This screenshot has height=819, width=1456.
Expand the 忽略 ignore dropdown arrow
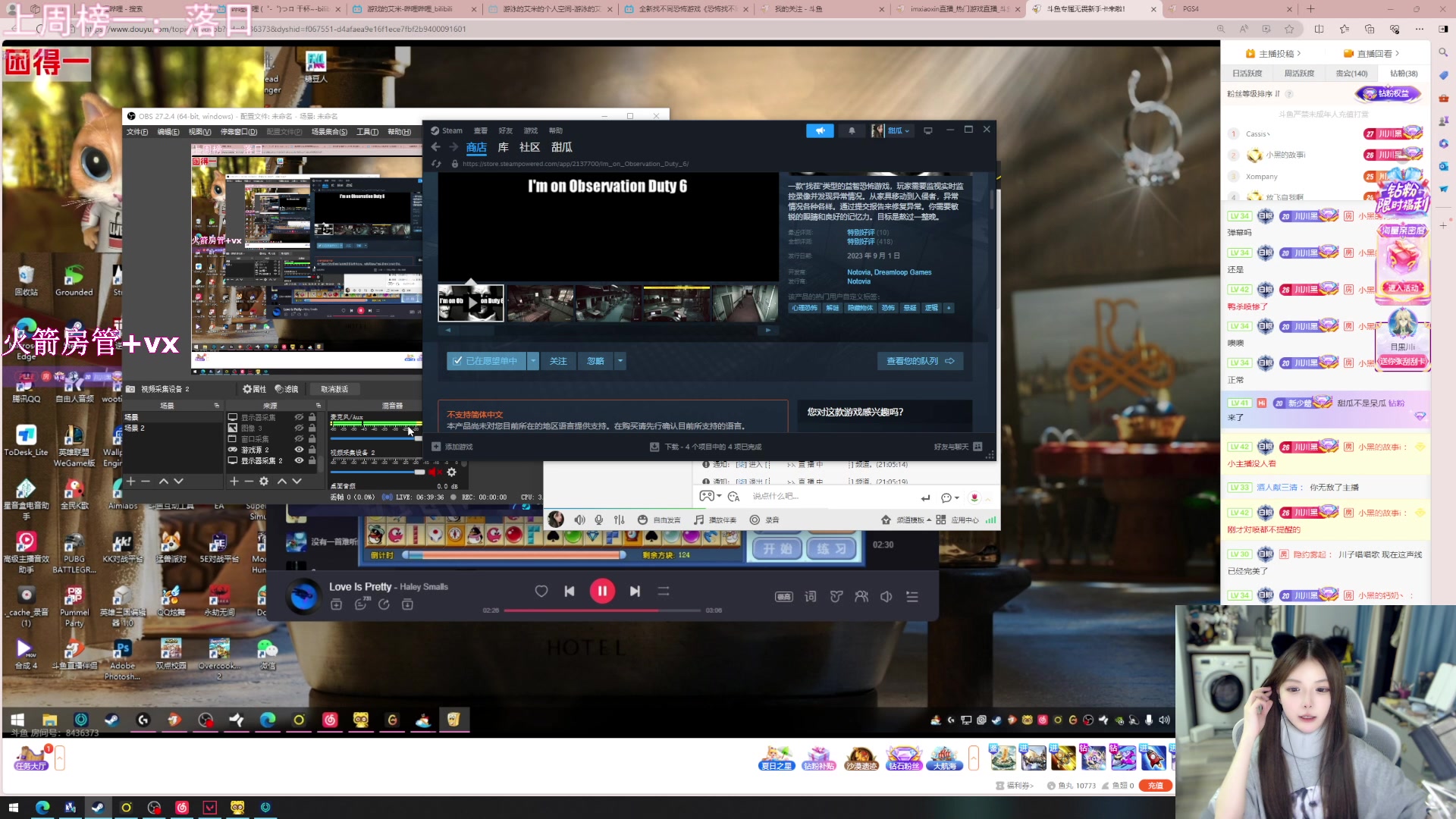click(620, 361)
